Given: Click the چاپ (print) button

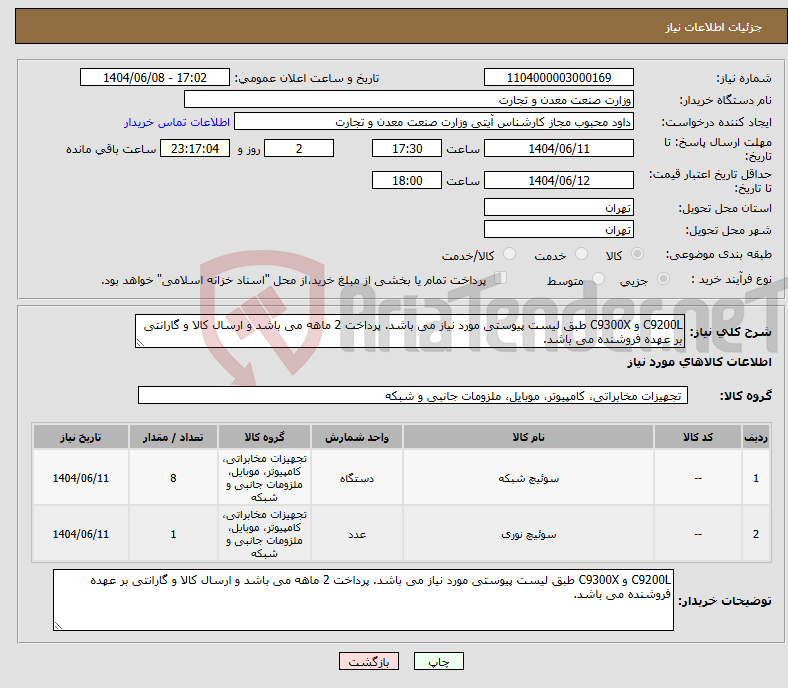Looking at the screenshot, I should pyautogui.click(x=438, y=661).
